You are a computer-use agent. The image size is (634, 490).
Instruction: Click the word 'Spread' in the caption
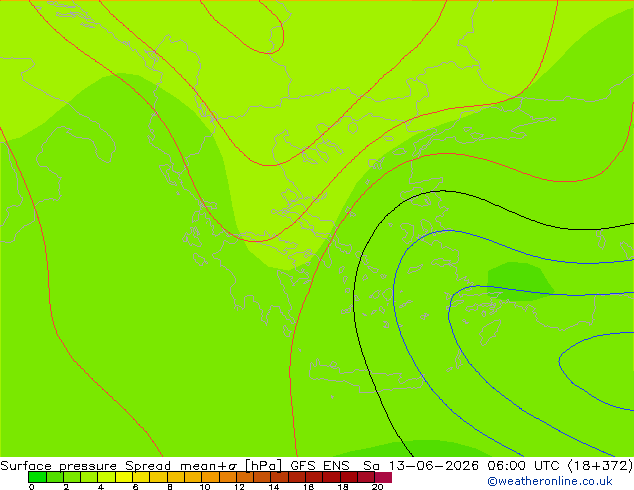coord(148,466)
